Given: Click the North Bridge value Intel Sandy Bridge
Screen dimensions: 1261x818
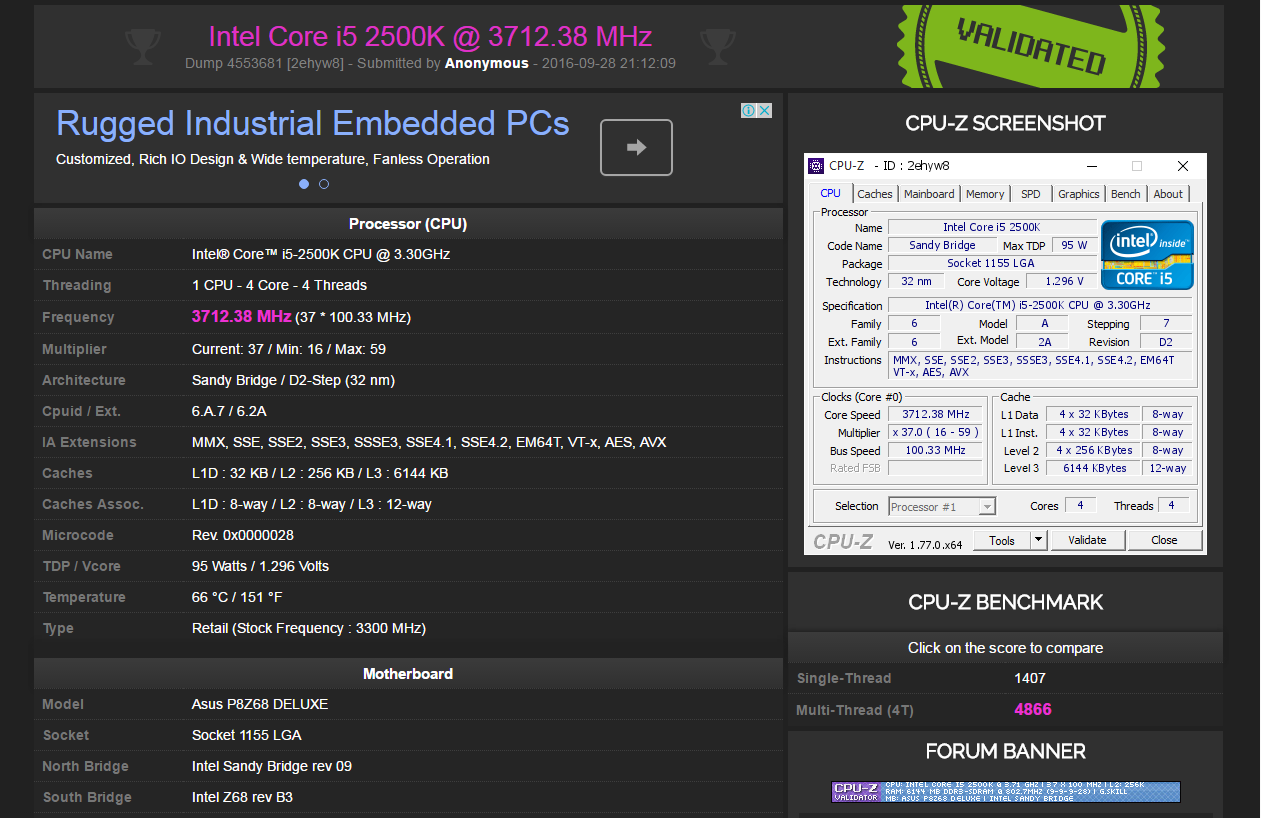Looking at the screenshot, I should [x=272, y=766].
